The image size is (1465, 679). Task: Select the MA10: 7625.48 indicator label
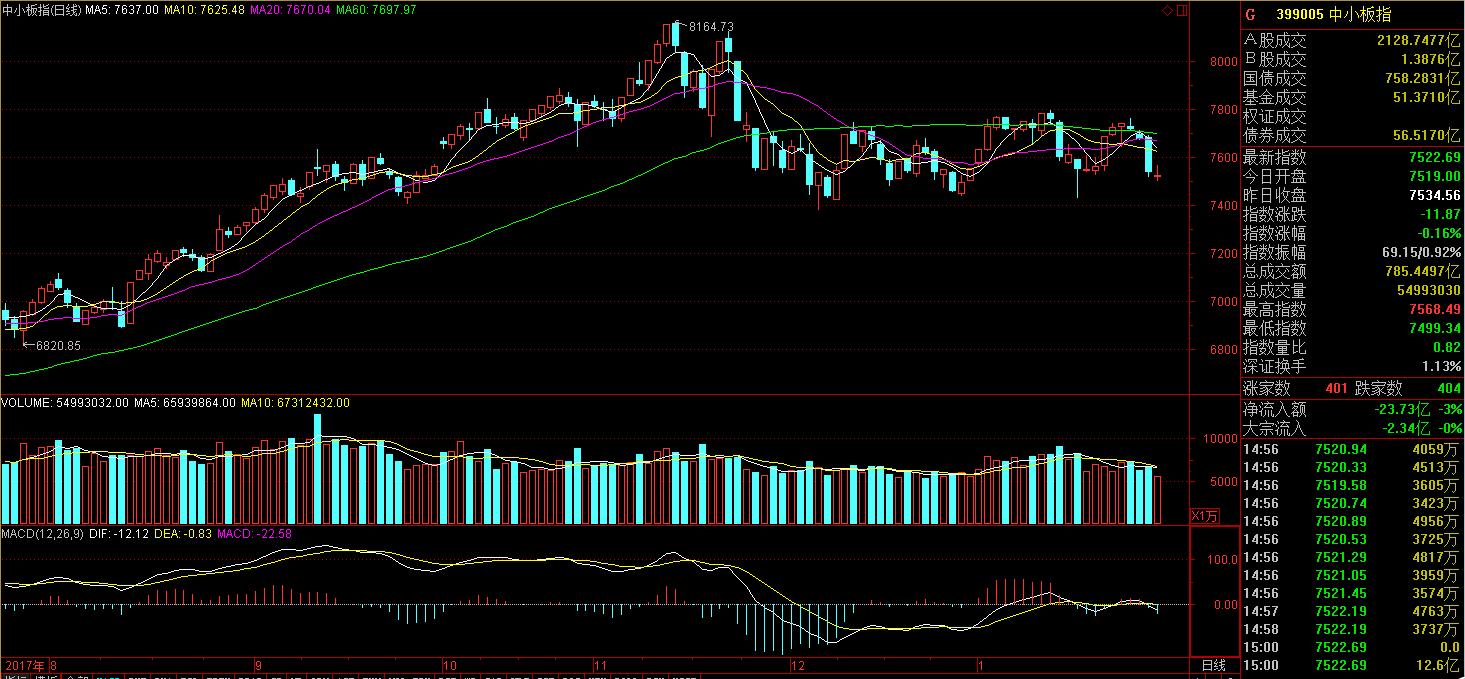tap(204, 9)
